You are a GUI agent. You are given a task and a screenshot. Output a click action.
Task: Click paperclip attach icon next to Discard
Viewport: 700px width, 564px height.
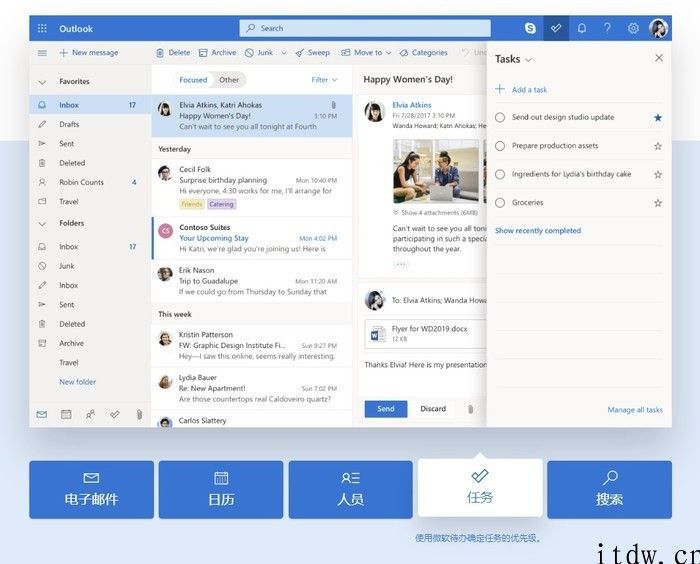tap(470, 409)
